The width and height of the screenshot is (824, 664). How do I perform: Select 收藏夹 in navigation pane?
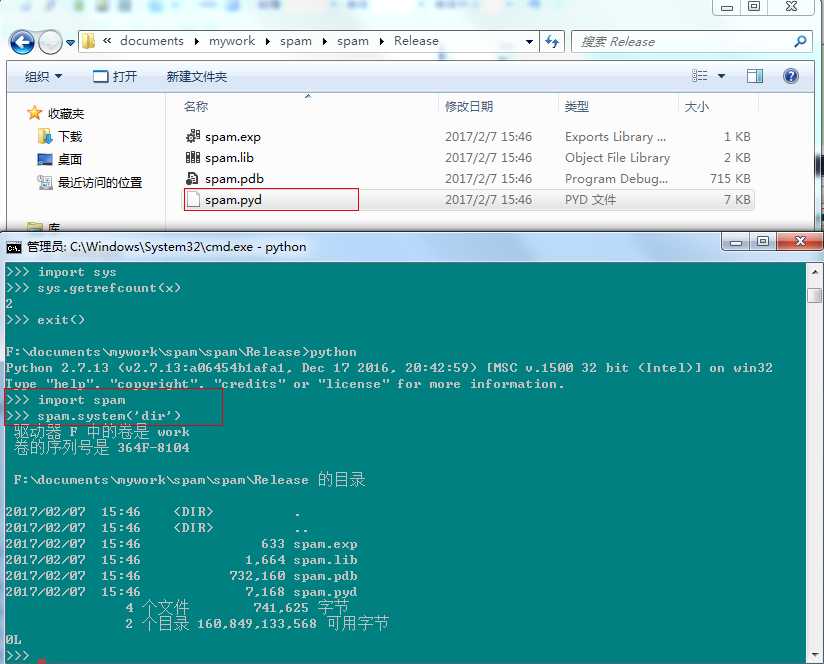[x=66, y=113]
